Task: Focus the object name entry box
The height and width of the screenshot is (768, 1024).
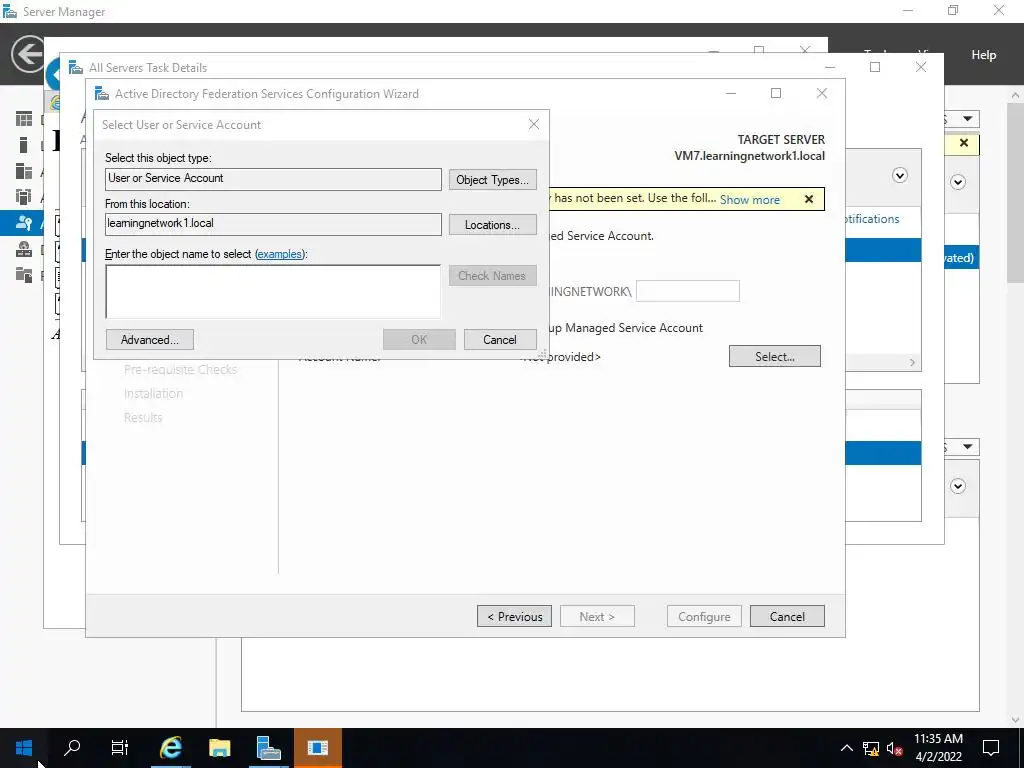Action: click(x=273, y=291)
